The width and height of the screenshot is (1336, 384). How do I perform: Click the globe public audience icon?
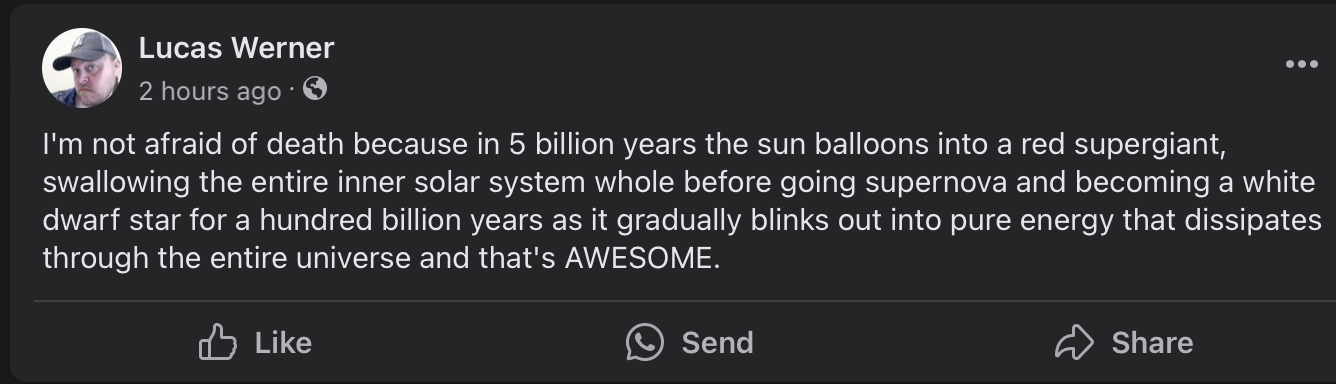pos(314,90)
